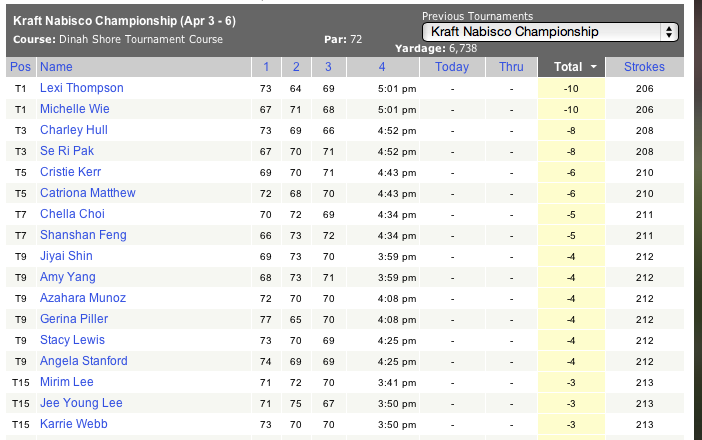Open Lexi Thompson's player page
The width and height of the screenshot is (702, 440).
pyautogui.click(x=82, y=88)
